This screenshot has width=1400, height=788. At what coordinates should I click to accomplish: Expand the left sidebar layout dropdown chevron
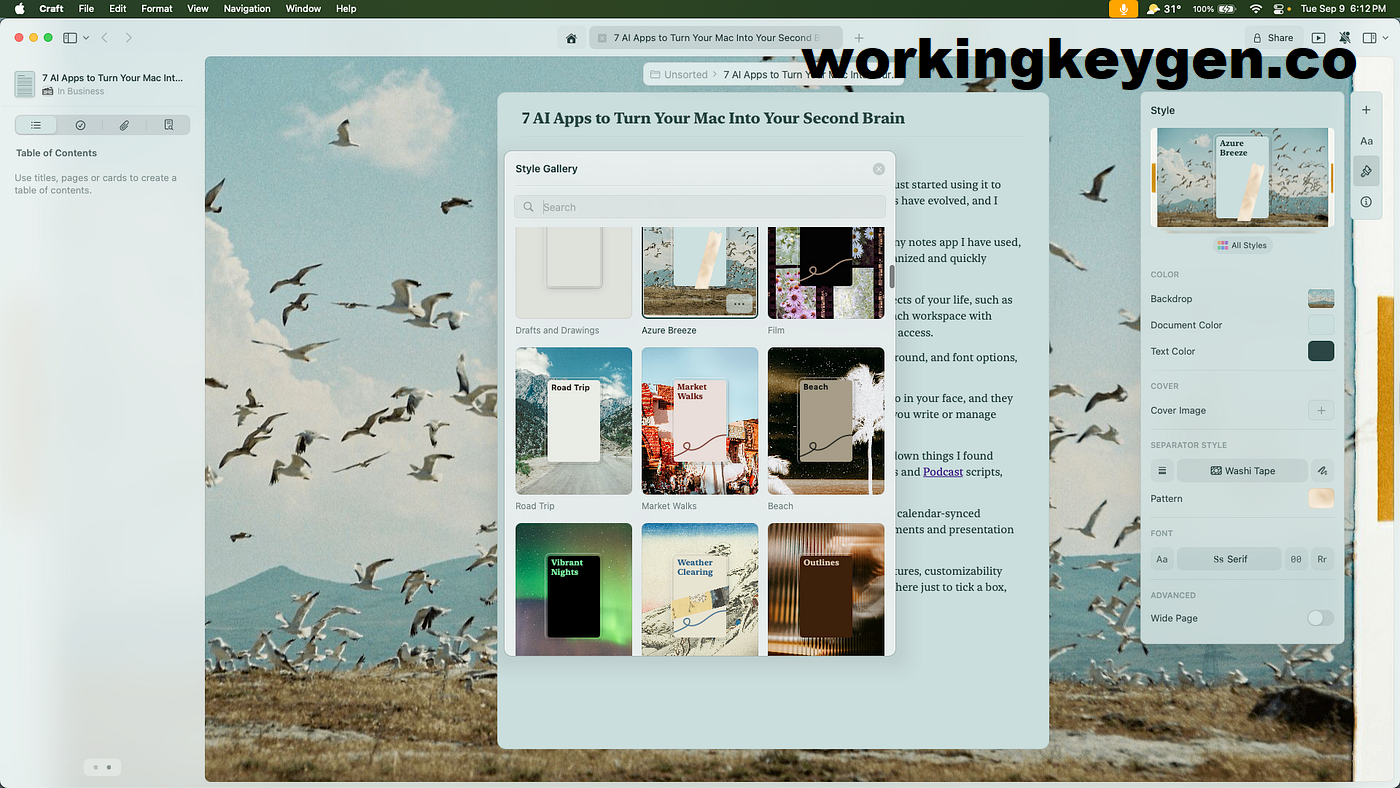click(x=86, y=38)
